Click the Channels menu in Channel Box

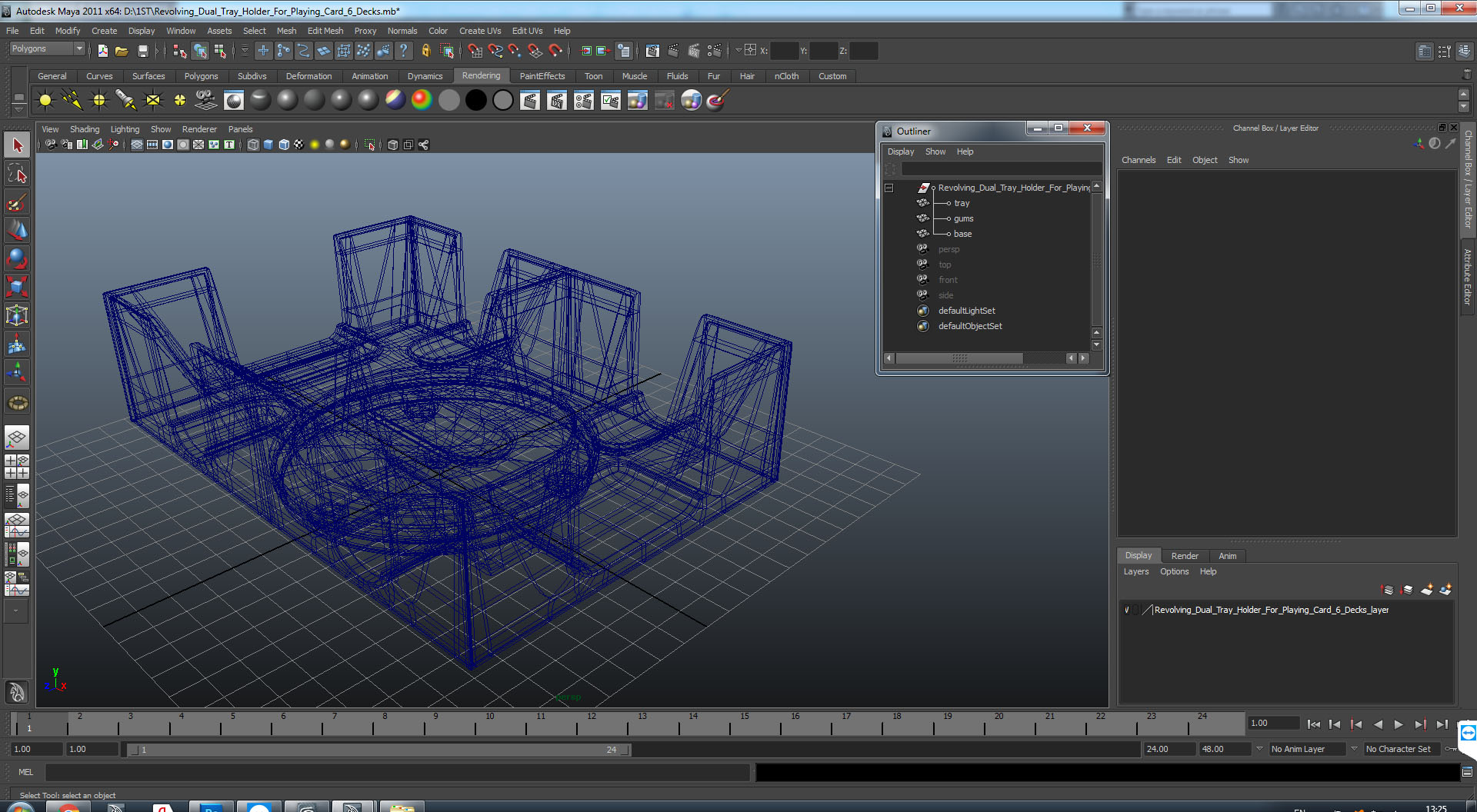pos(1139,160)
